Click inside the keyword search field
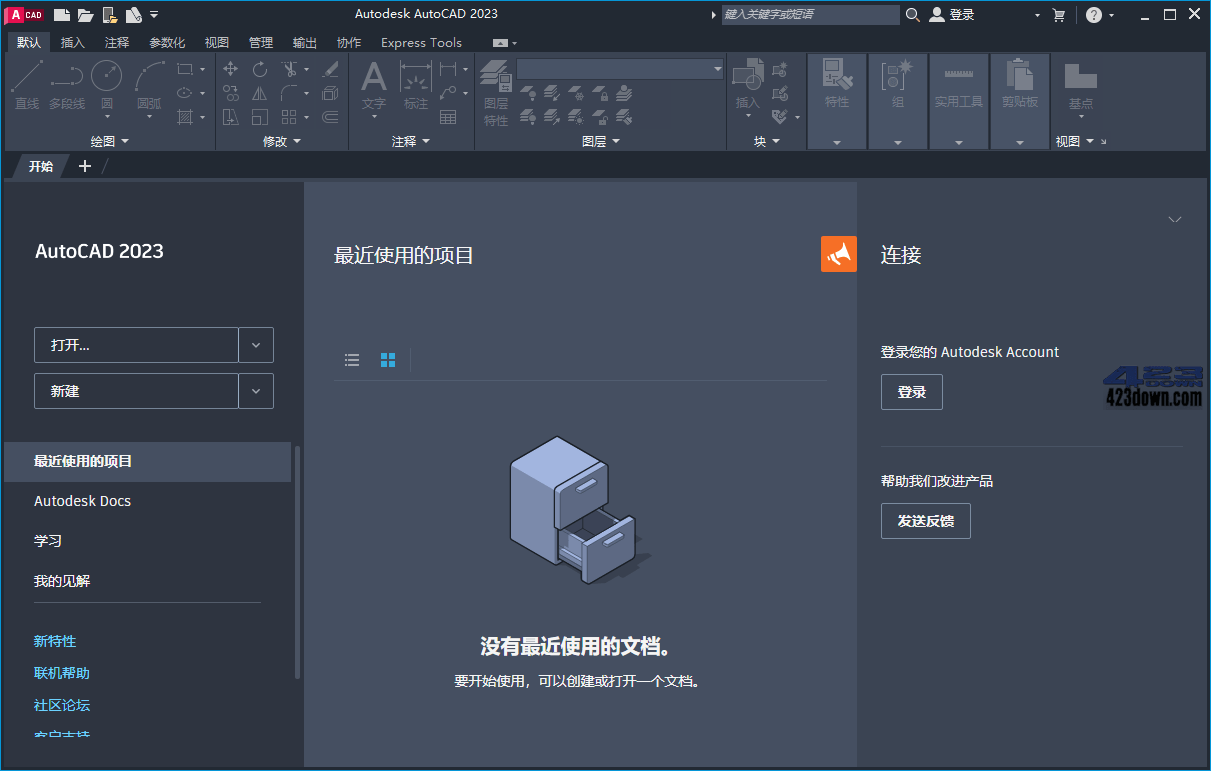 [x=810, y=14]
